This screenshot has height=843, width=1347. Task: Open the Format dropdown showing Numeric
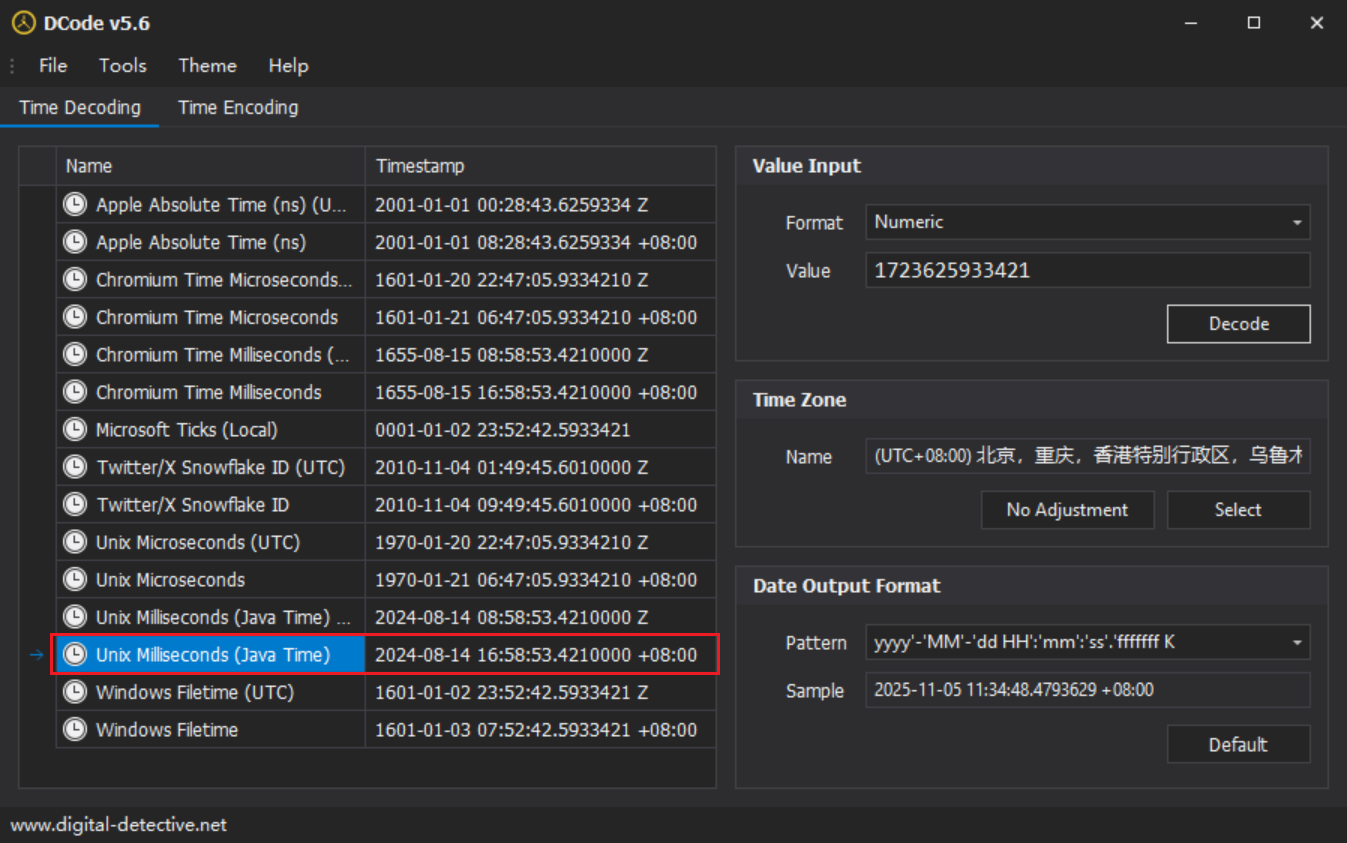click(1087, 223)
